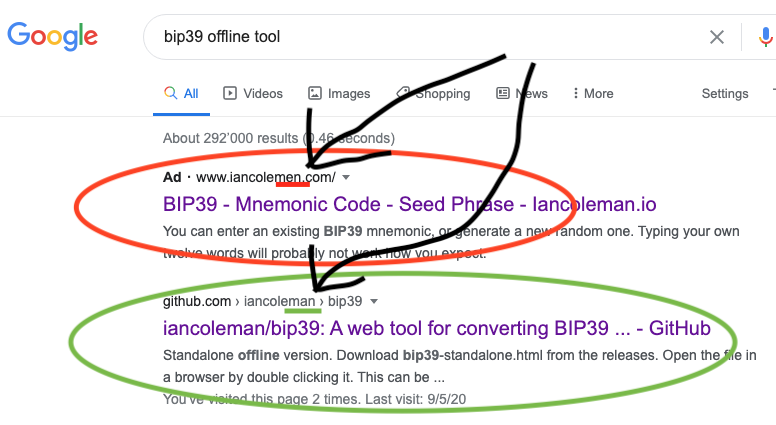Viewport: 776px width, 425px height.
Task: Select the All results tab
Action: (181, 94)
